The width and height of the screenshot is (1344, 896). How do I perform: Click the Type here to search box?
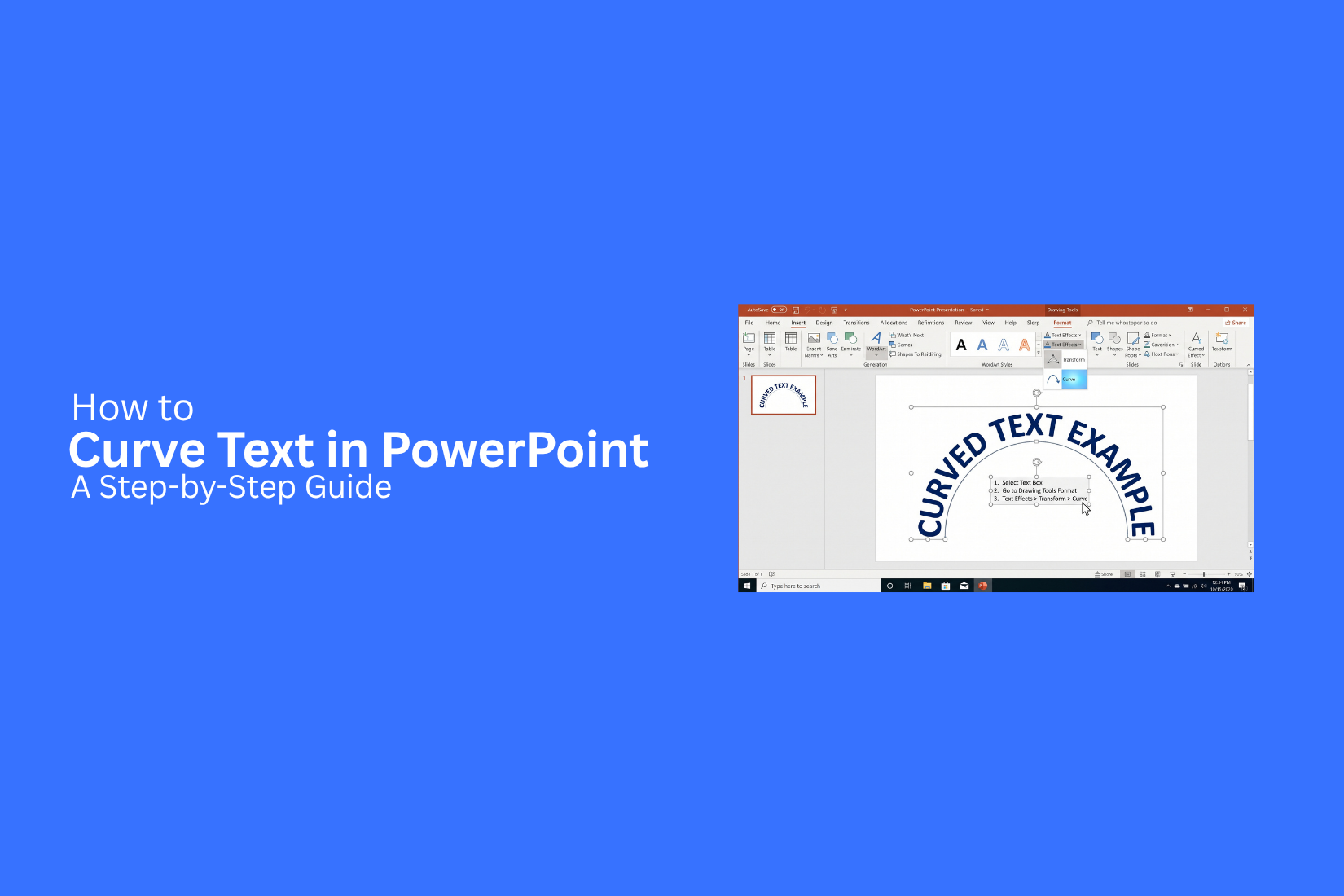tap(819, 586)
